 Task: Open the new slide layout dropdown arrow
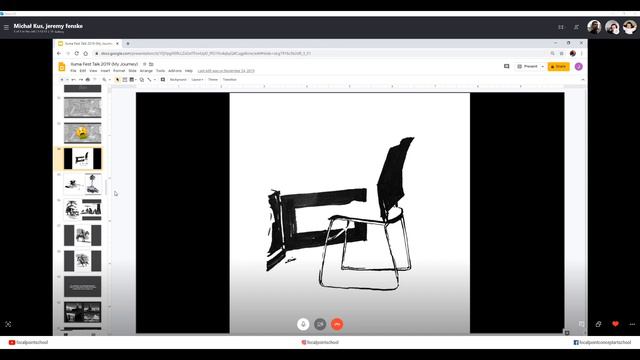tap(67, 80)
